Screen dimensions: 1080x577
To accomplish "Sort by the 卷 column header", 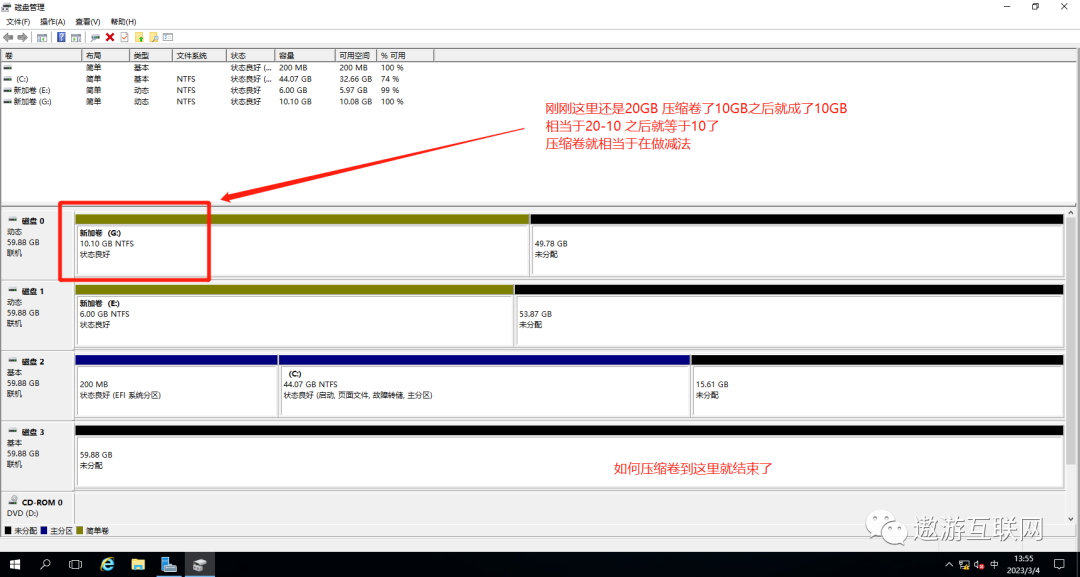I will pyautogui.click(x=41, y=55).
